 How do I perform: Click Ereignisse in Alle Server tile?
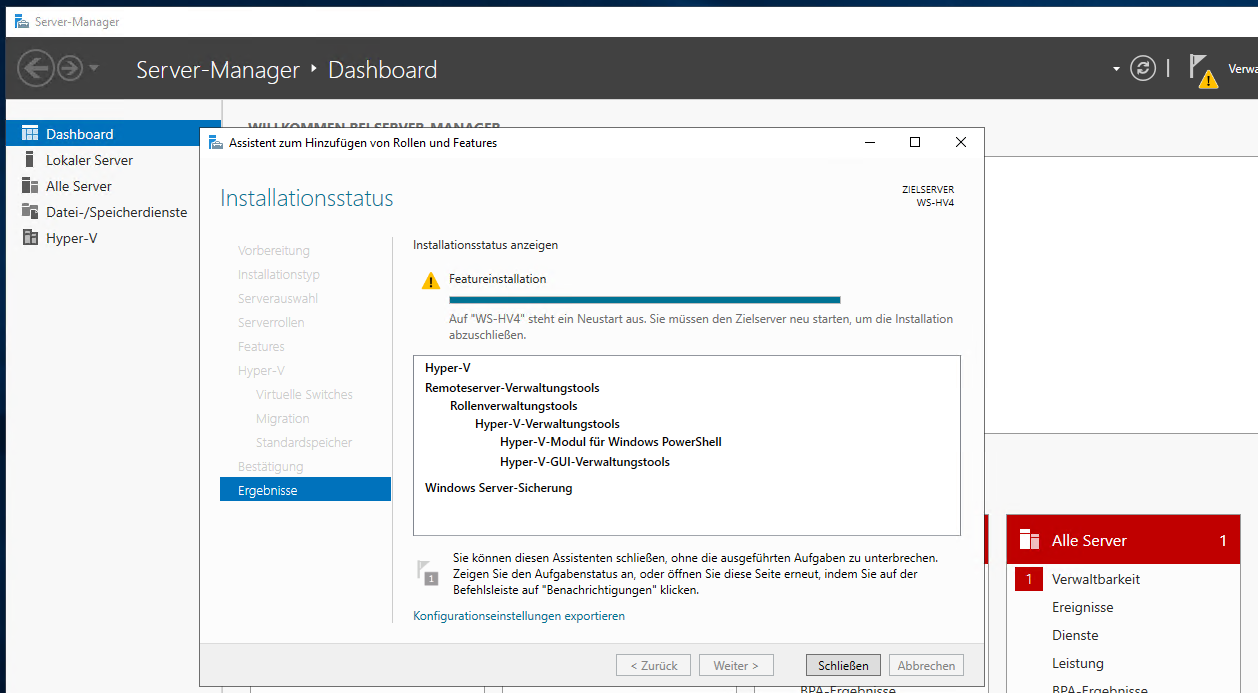coord(1083,607)
